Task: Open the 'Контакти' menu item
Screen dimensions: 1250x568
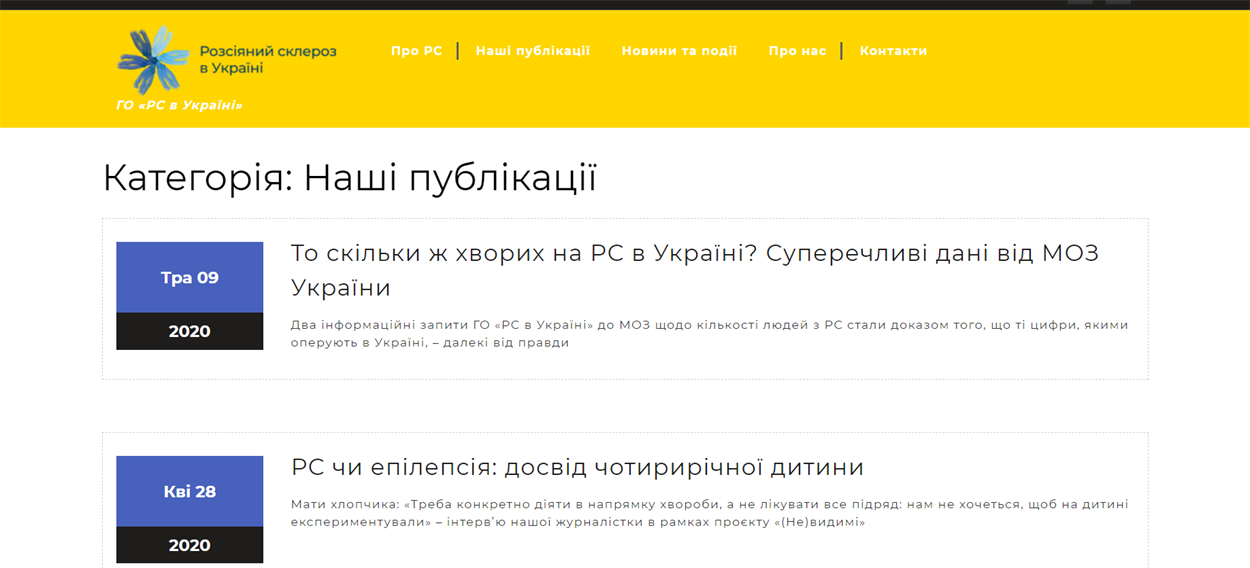Action: point(893,51)
